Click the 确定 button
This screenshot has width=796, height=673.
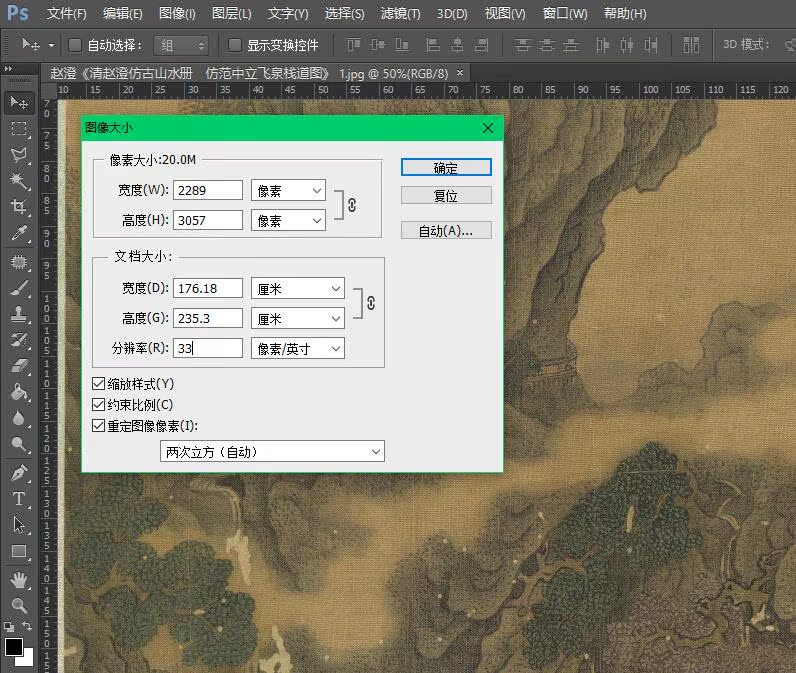(x=446, y=167)
